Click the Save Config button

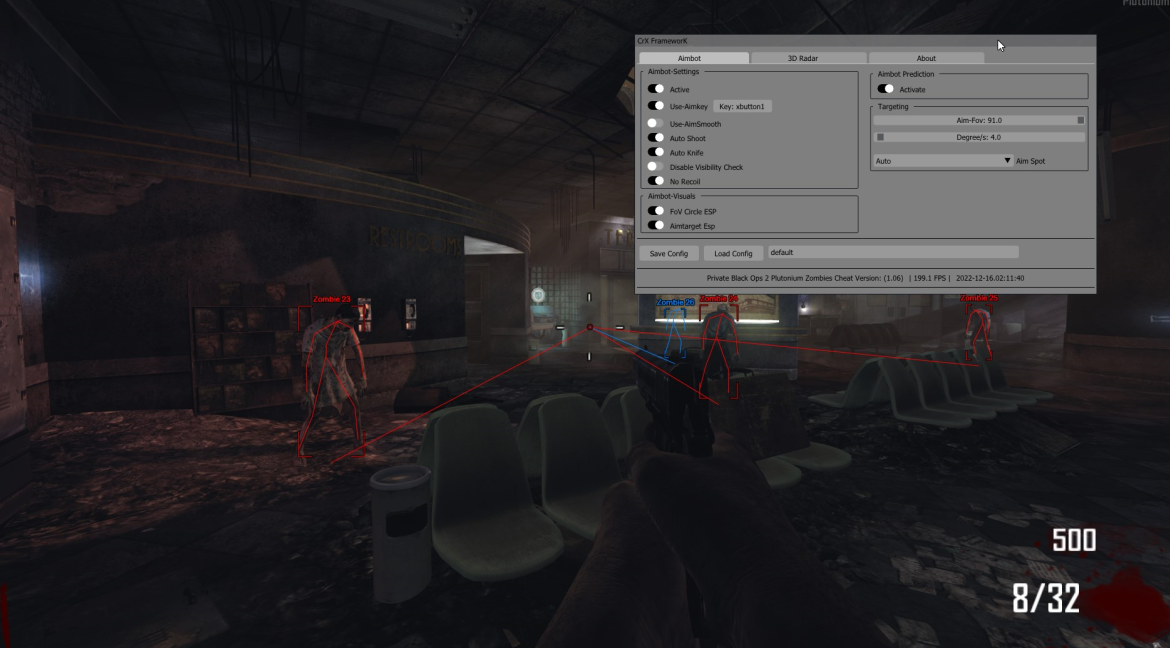[669, 253]
